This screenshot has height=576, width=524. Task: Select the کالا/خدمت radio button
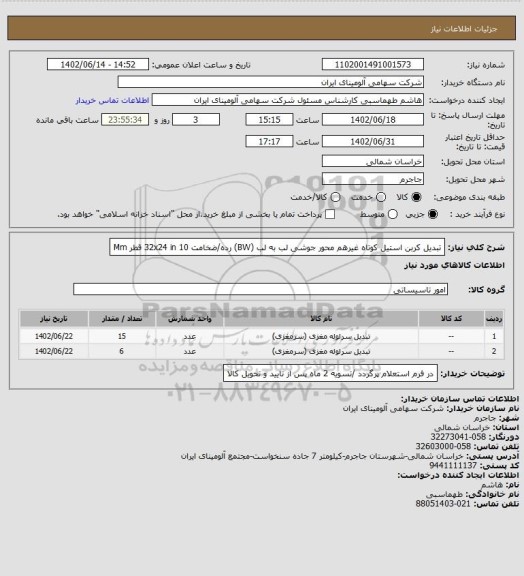pyautogui.click(x=335, y=197)
